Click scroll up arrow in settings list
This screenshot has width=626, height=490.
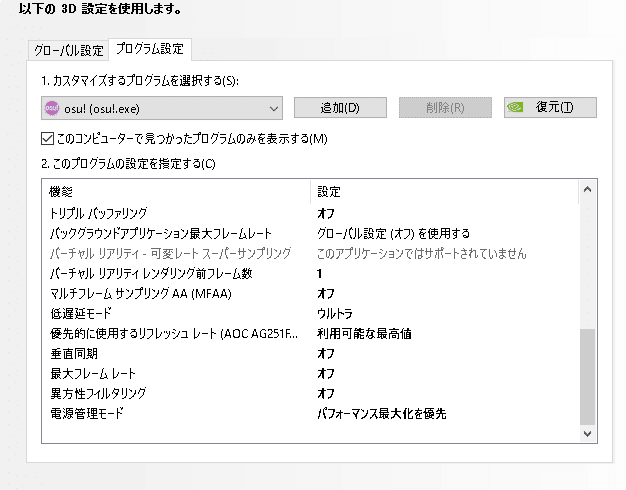point(587,189)
